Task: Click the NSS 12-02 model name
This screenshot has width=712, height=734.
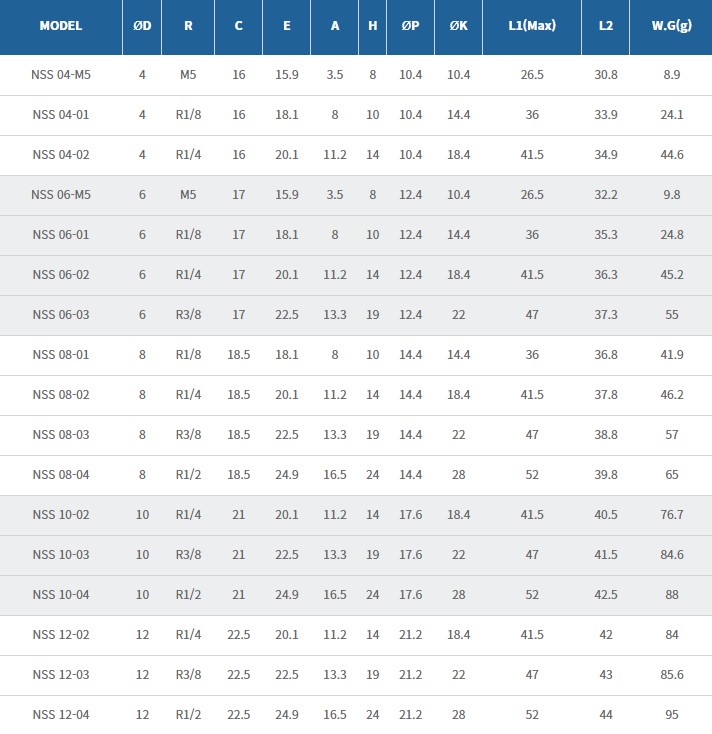Action: tap(61, 635)
